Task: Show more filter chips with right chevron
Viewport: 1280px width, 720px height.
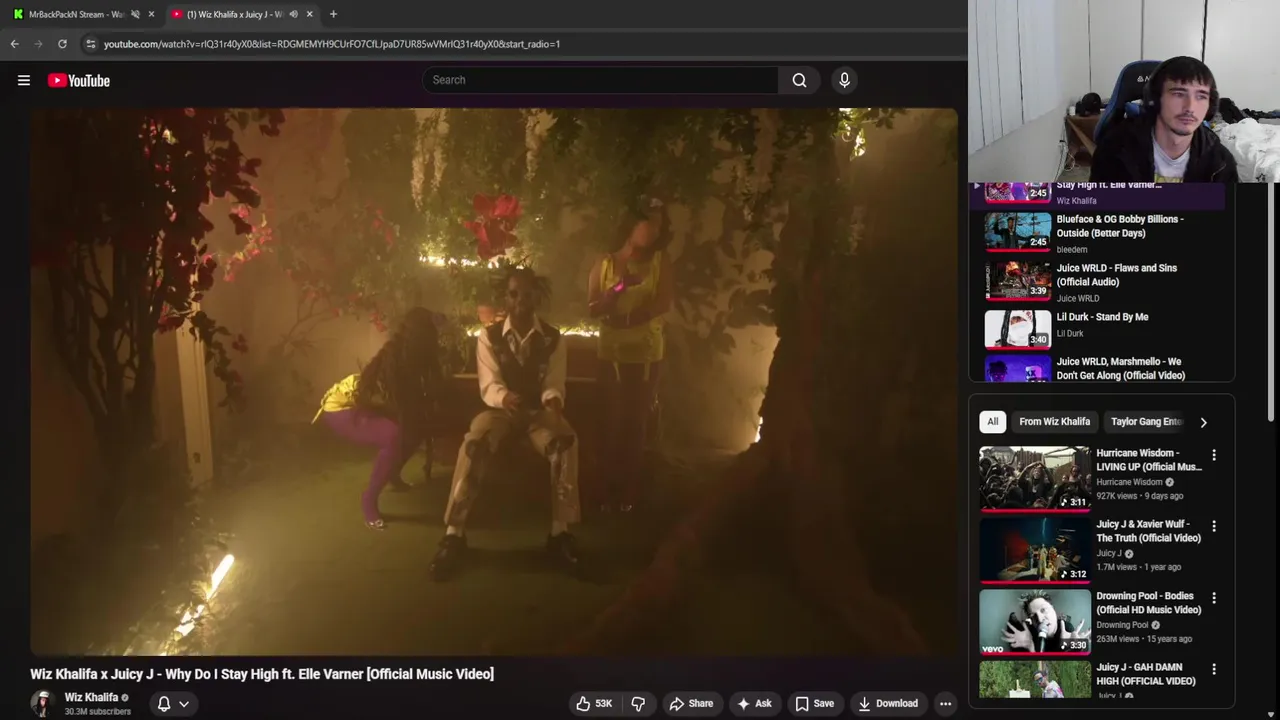Action: point(1203,422)
